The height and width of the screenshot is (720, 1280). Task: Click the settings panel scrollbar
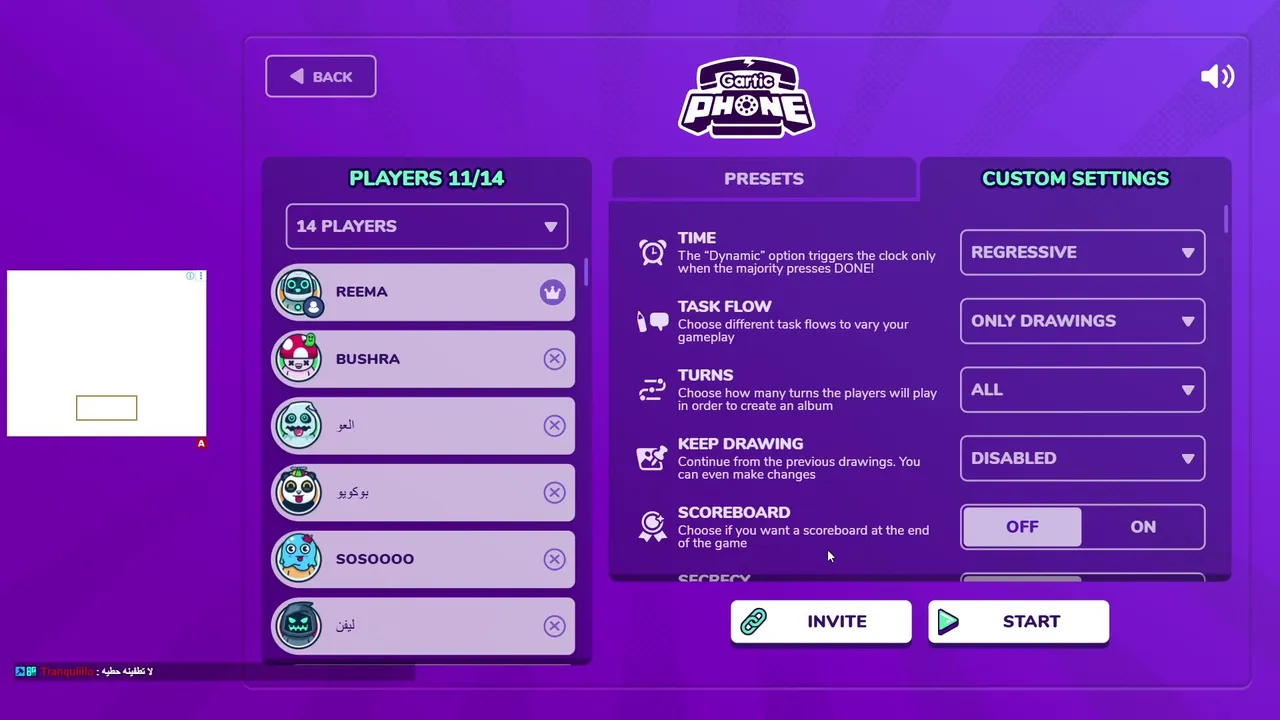pos(1226,219)
